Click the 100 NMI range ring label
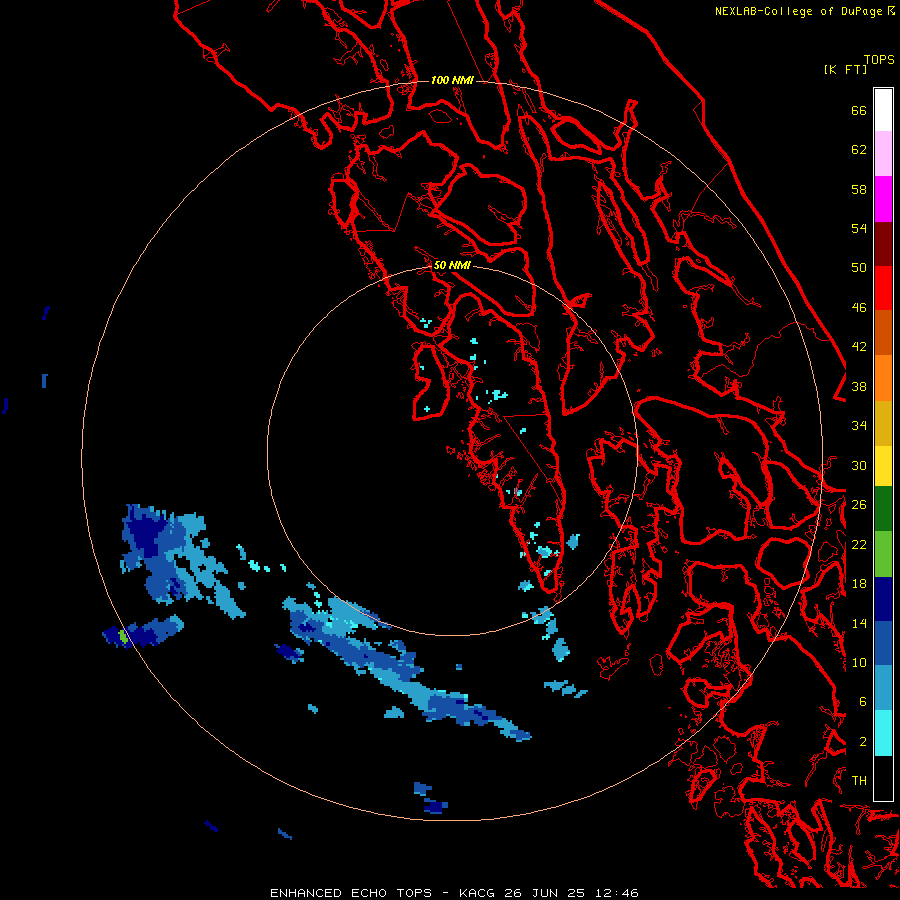Screen dimensions: 900x900 [x=452, y=80]
